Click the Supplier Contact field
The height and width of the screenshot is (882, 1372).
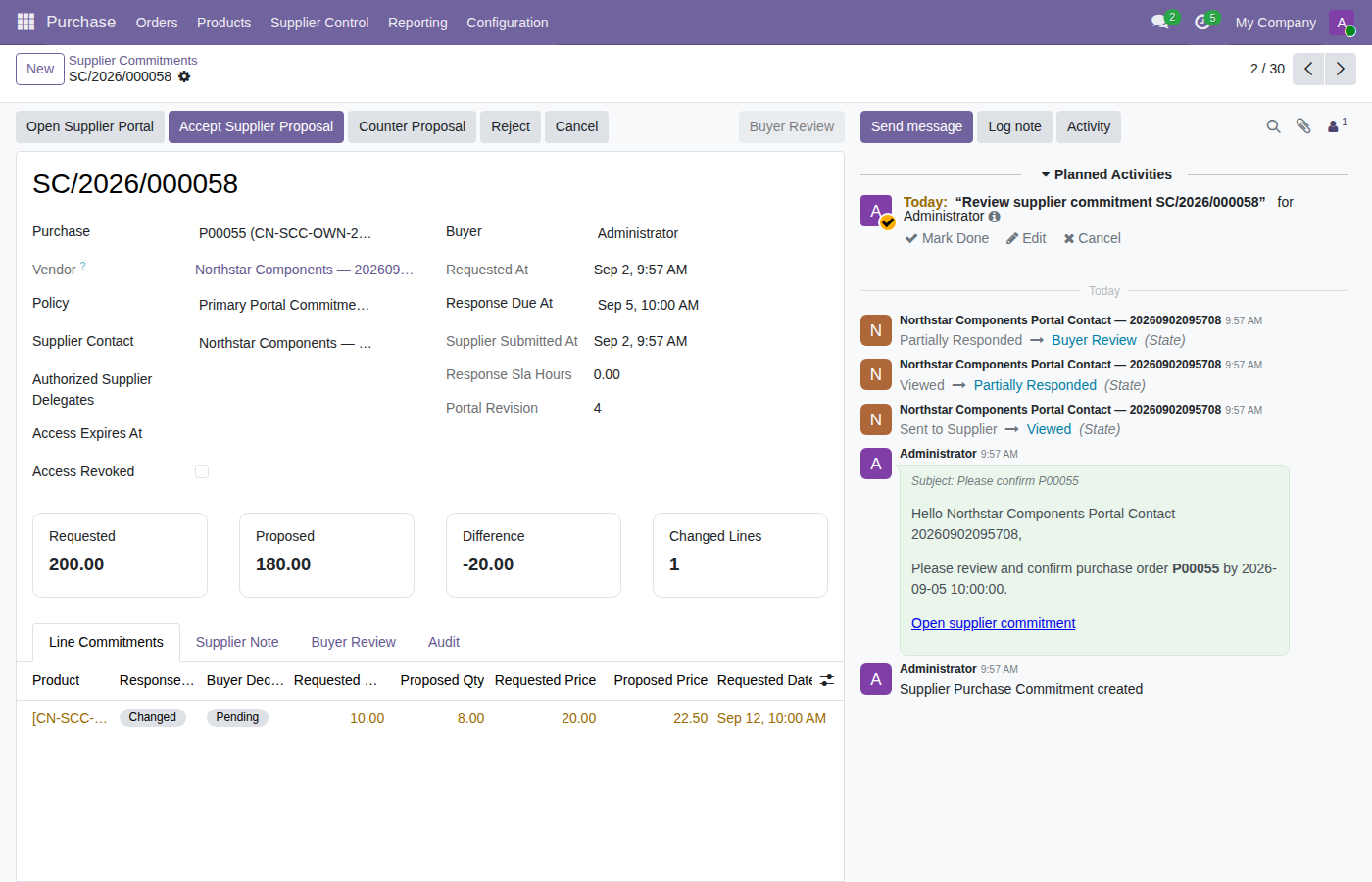point(306,343)
